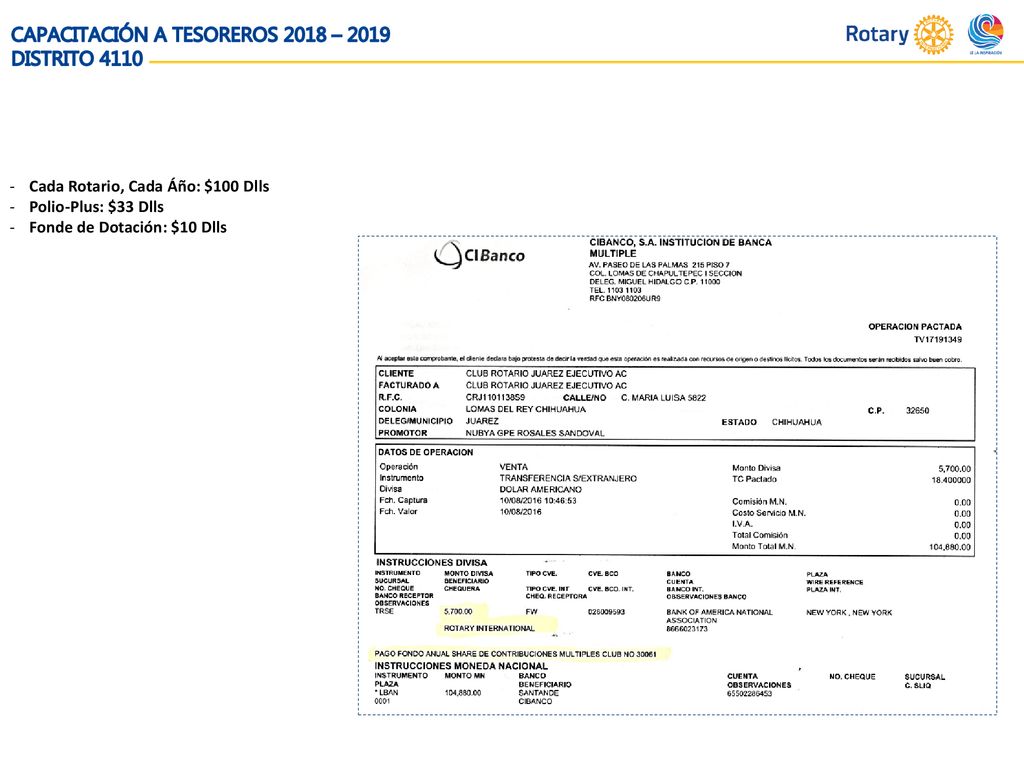Click "NEW YORK , NEW YORK" plaza value
This screenshot has height=768, width=1024.
[849, 613]
